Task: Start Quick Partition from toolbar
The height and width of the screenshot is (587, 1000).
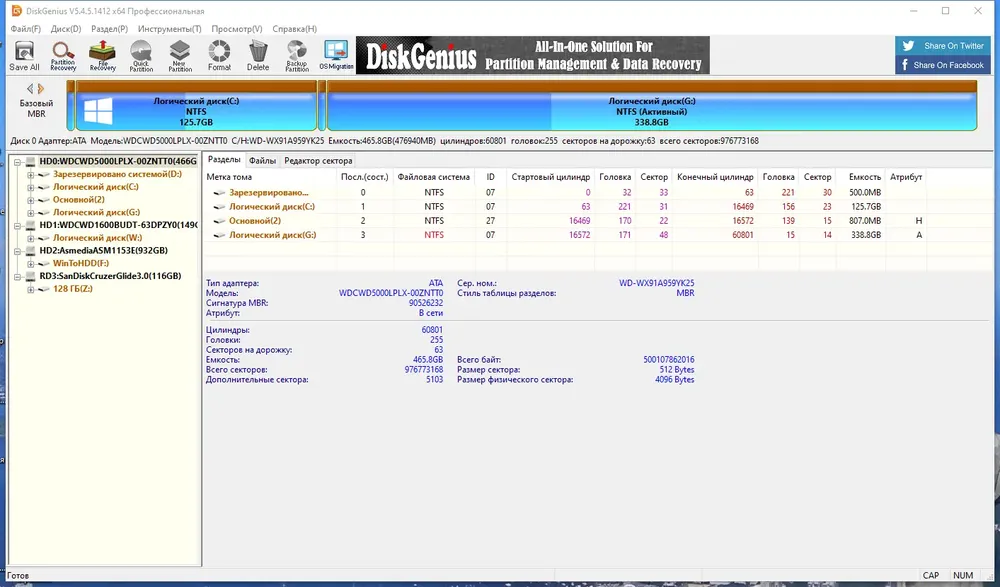Action: [141, 56]
